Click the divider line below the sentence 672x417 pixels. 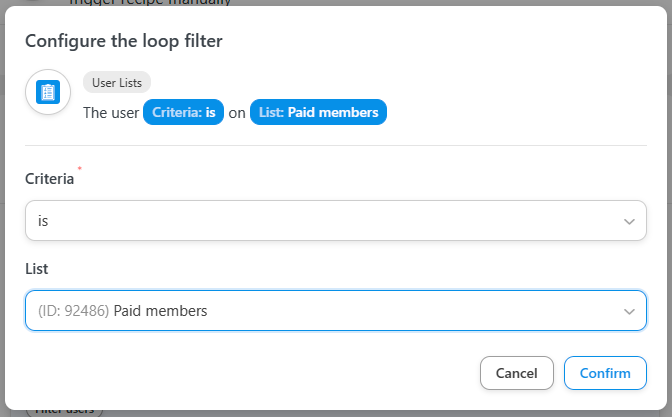[x=335, y=146]
